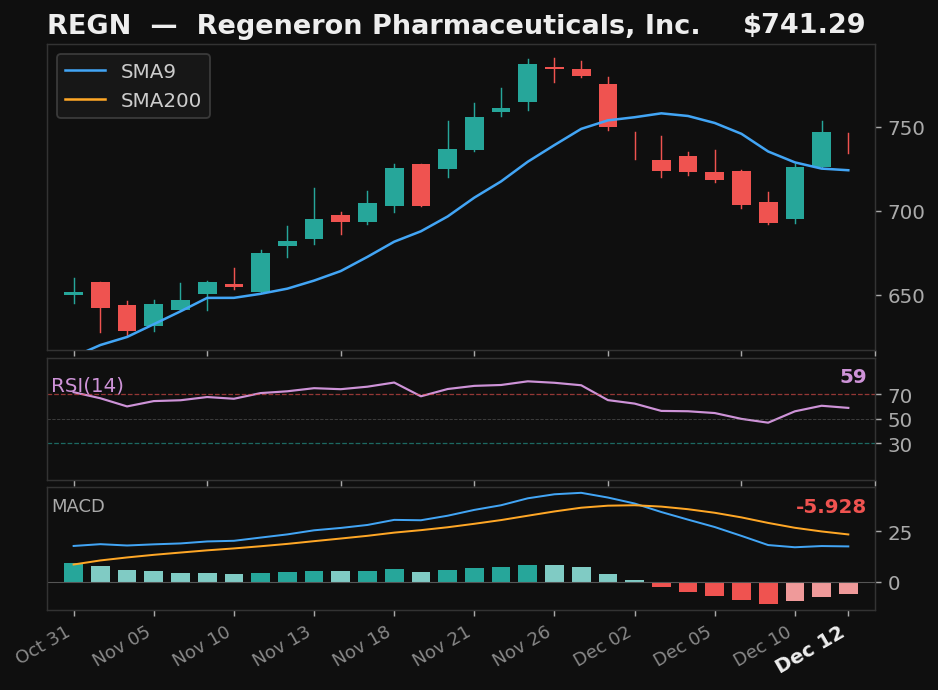Click the RSI 30 level label

(x=900, y=445)
